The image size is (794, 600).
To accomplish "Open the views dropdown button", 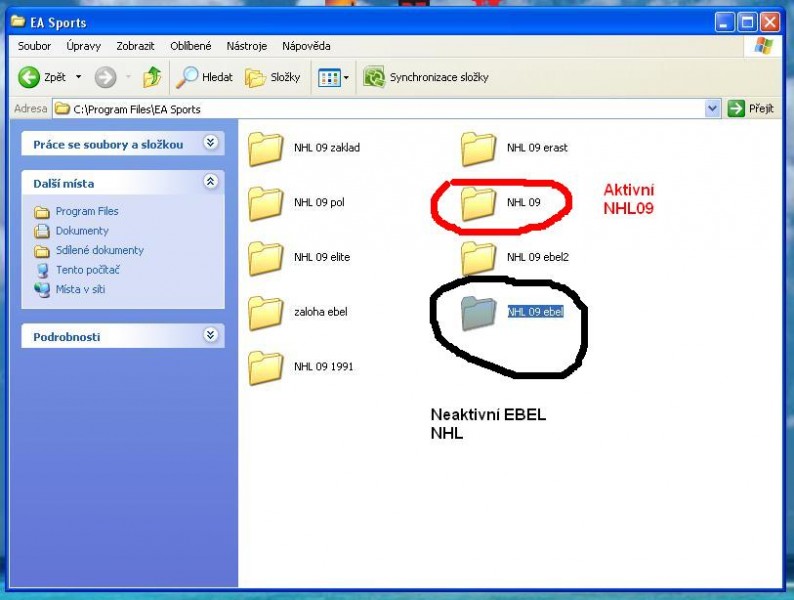I will [333, 77].
